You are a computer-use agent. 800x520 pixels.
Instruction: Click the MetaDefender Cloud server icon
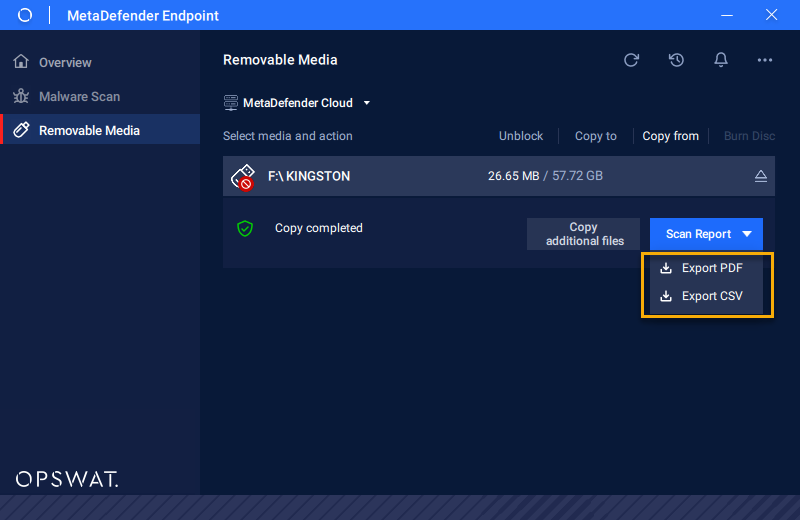(x=231, y=103)
